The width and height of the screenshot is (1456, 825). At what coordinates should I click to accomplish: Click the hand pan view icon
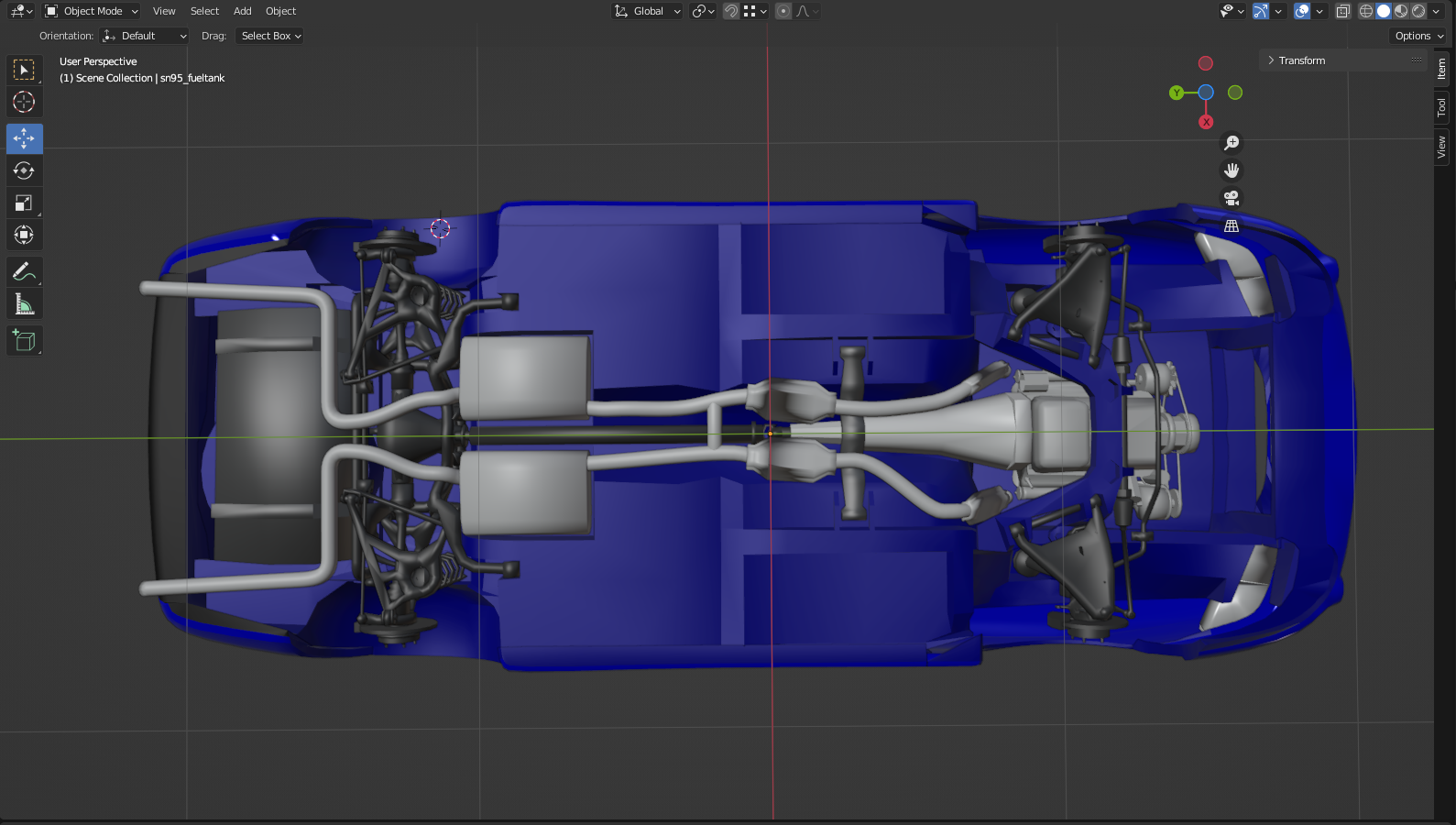[x=1232, y=170]
